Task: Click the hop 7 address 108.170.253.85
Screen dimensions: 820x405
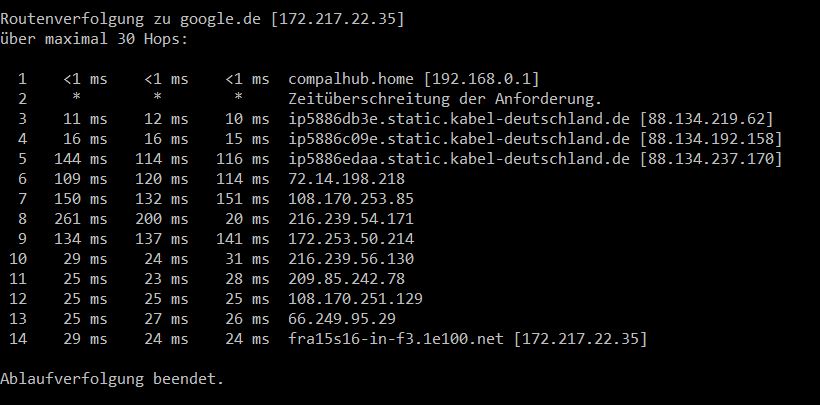Action: (x=350, y=199)
